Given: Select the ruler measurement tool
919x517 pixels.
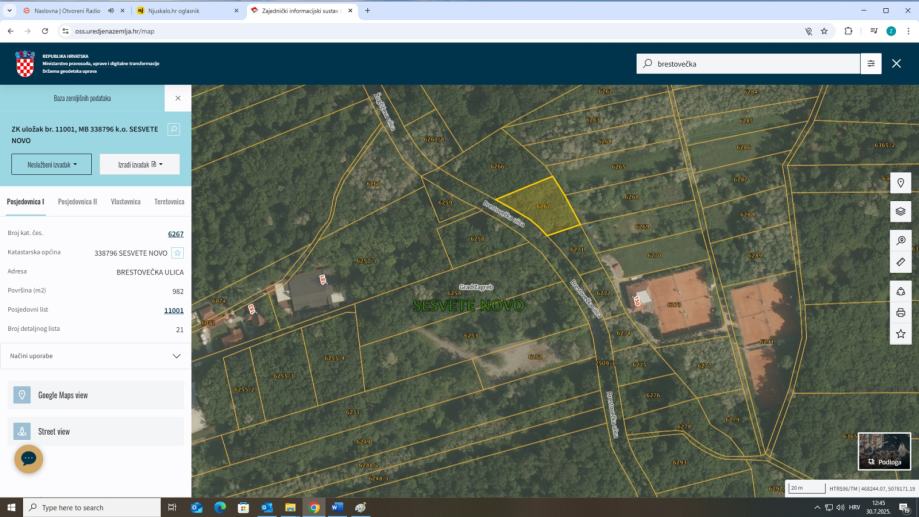Looking at the screenshot, I should click(900, 263).
